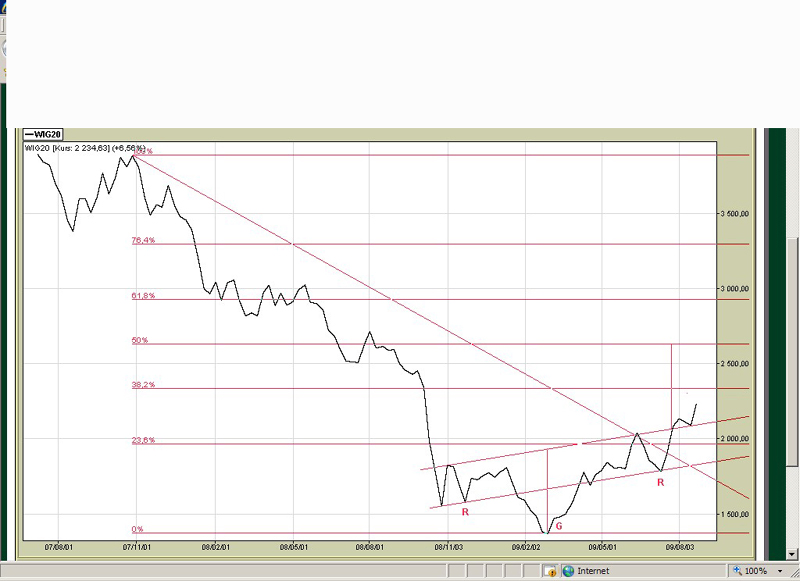Click the 76,4% Fibonacci level label
Viewport: 800px width, 581px height.
click(143, 240)
